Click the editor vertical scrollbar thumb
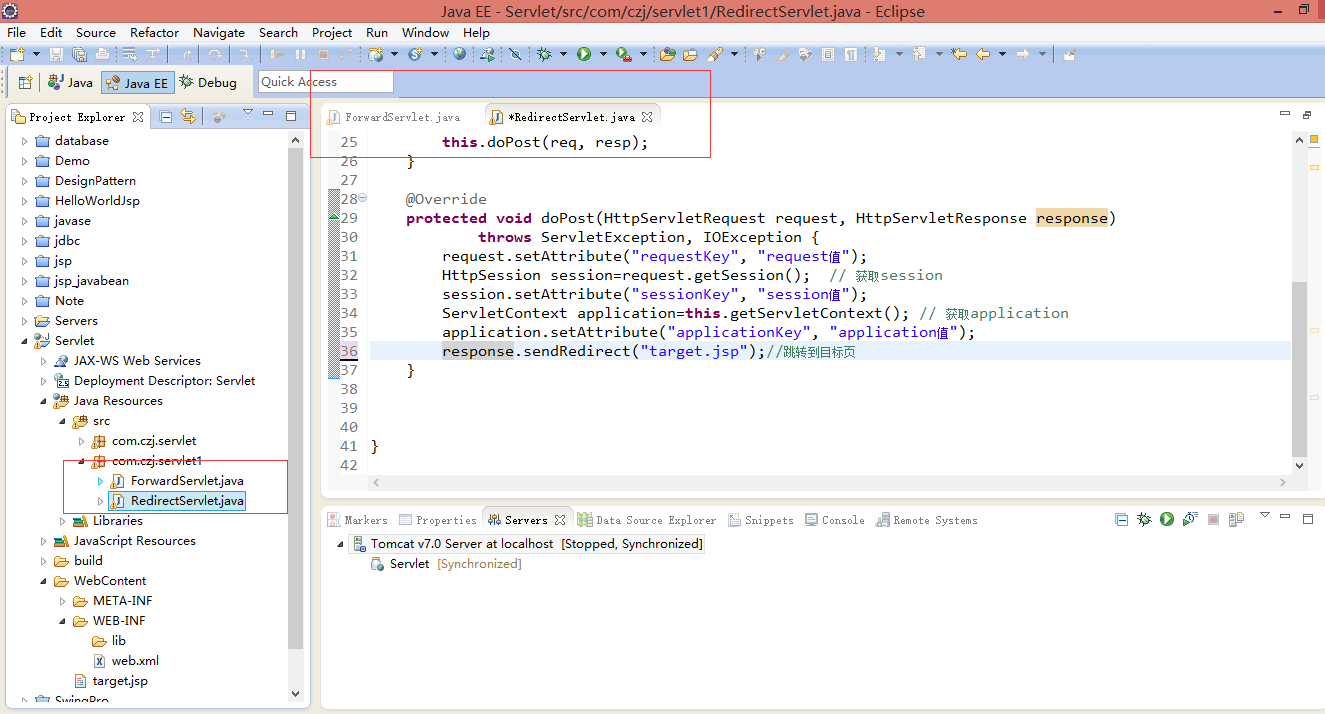 tap(1299, 368)
